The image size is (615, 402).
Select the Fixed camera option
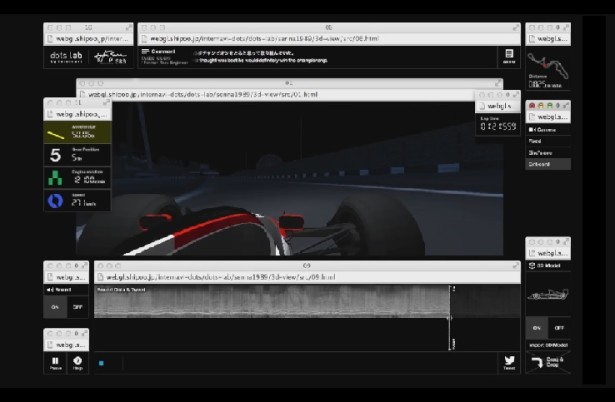pyautogui.click(x=548, y=141)
